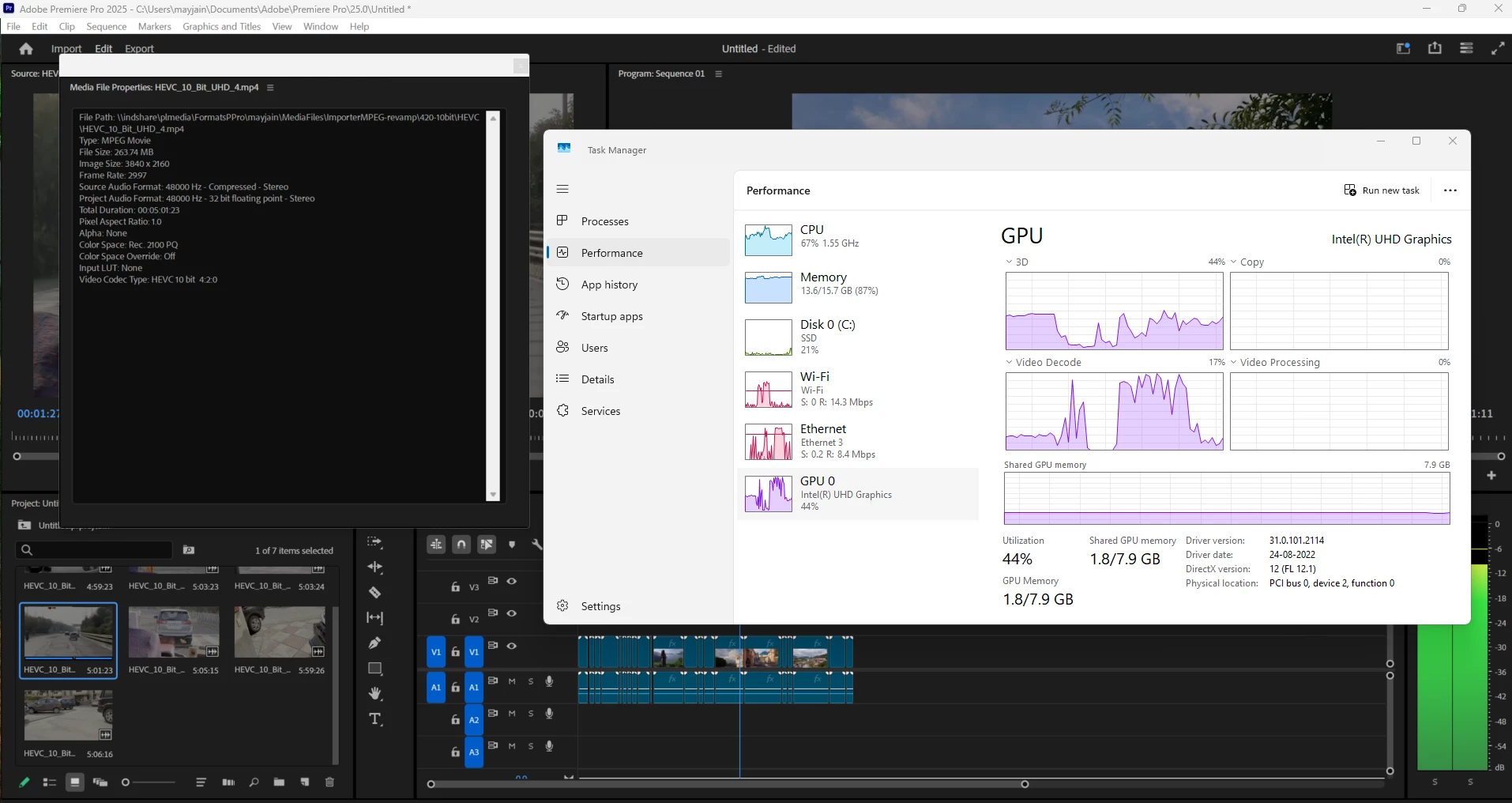
Task: Open Startup apps in Task Manager
Action: tap(638, 316)
